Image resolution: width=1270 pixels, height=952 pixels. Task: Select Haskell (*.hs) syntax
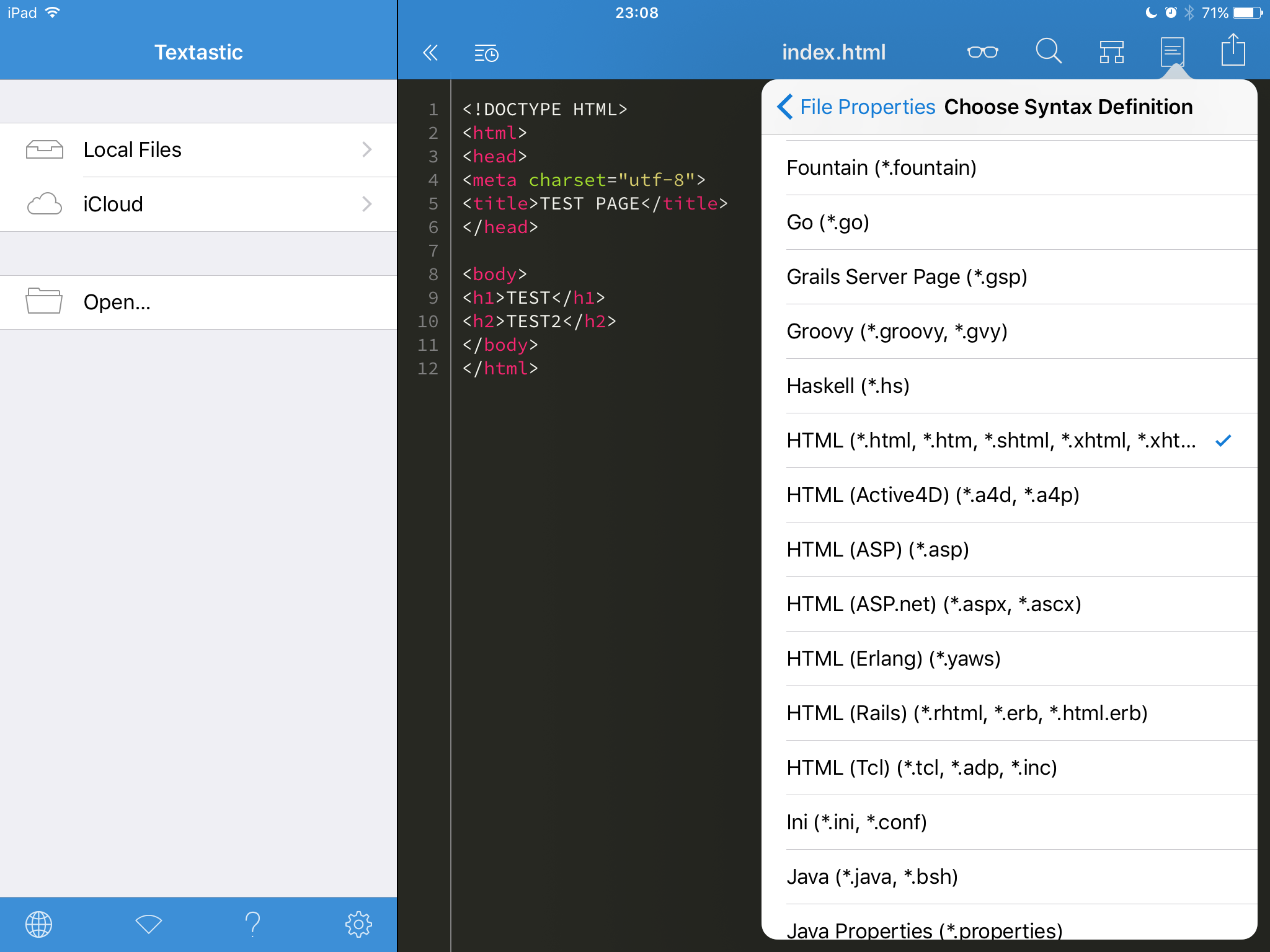pos(848,386)
